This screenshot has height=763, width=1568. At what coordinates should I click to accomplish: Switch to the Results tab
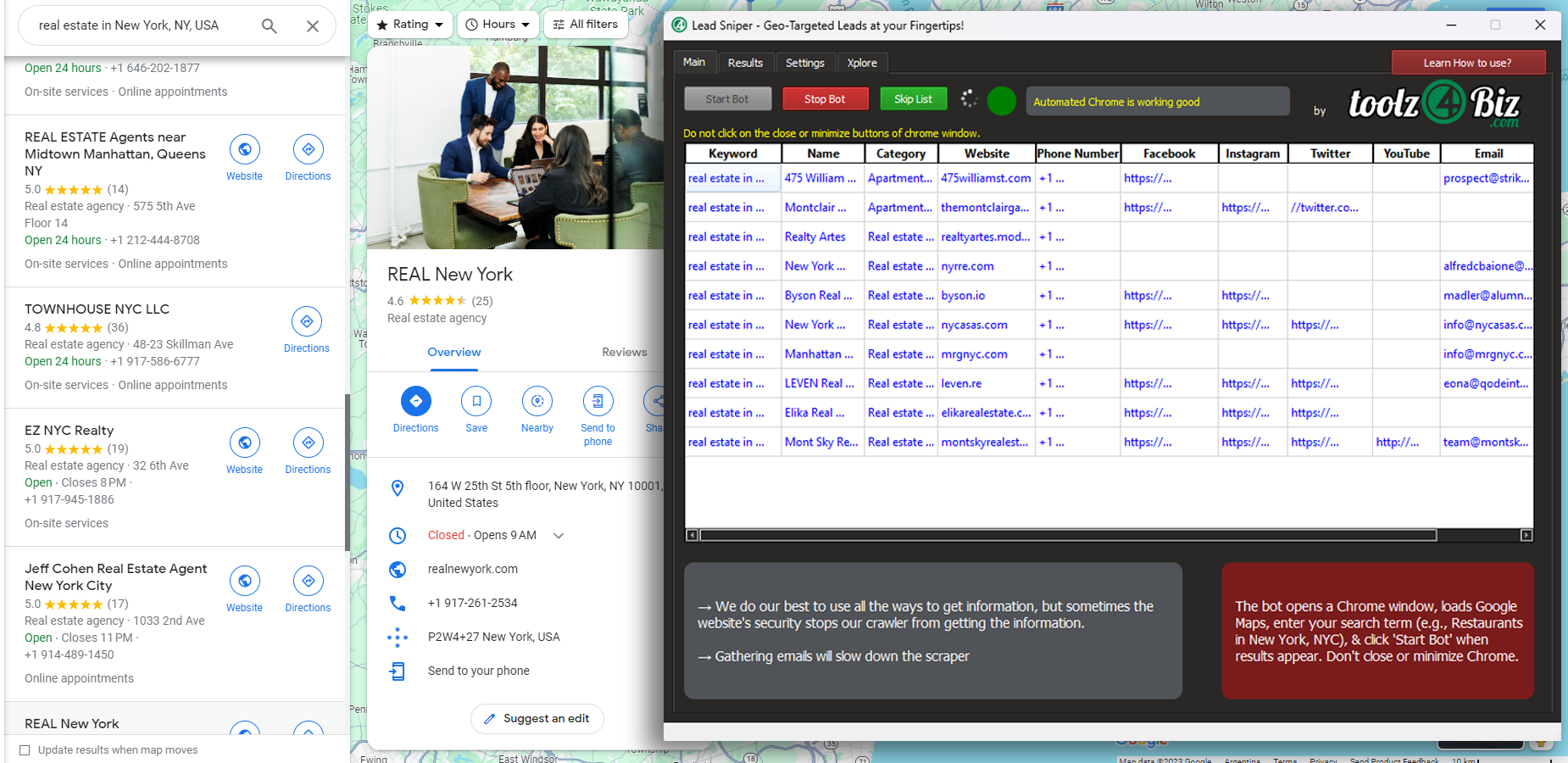tap(745, 63)
